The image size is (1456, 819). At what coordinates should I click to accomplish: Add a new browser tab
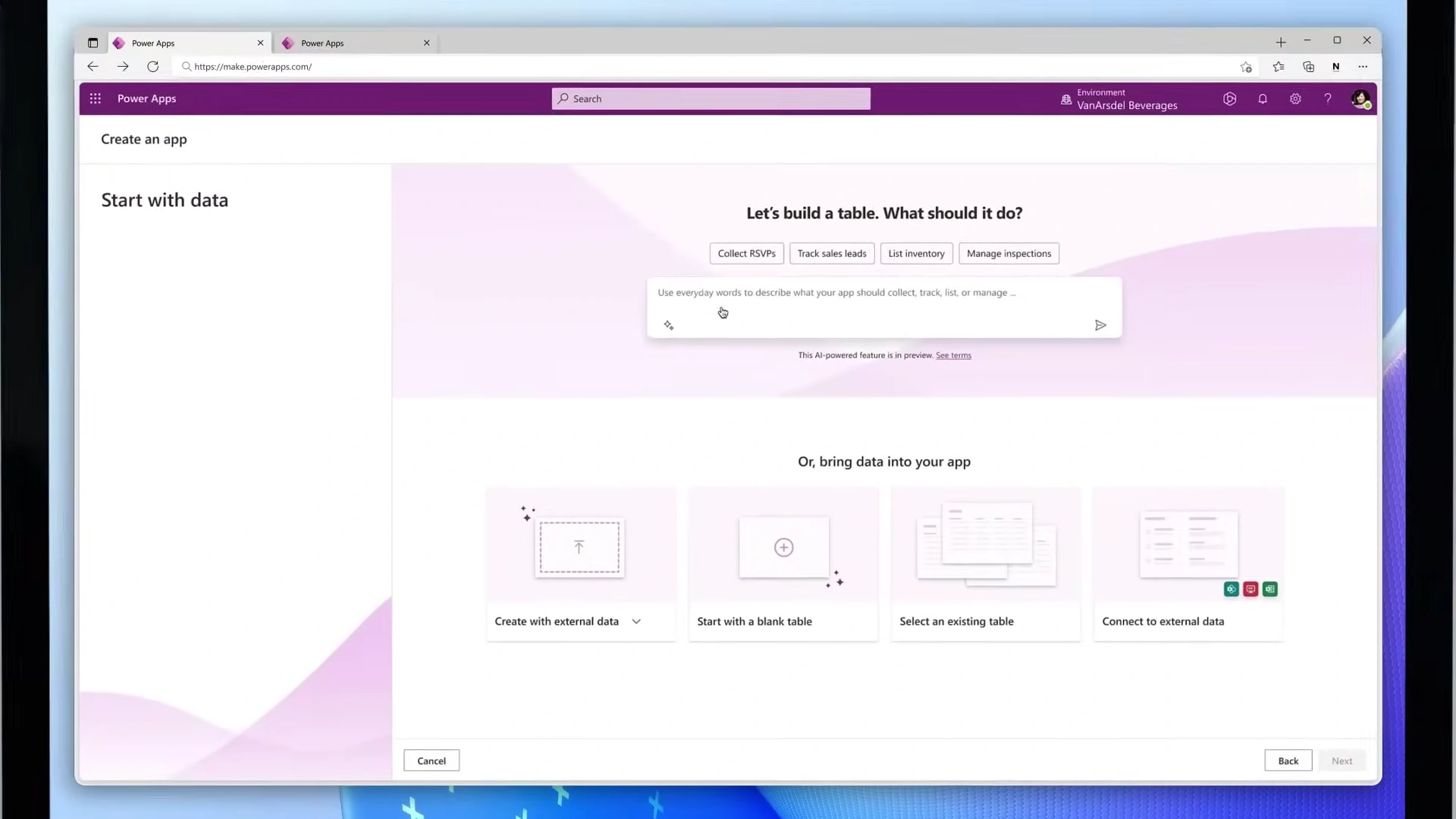click(1281, 42)
